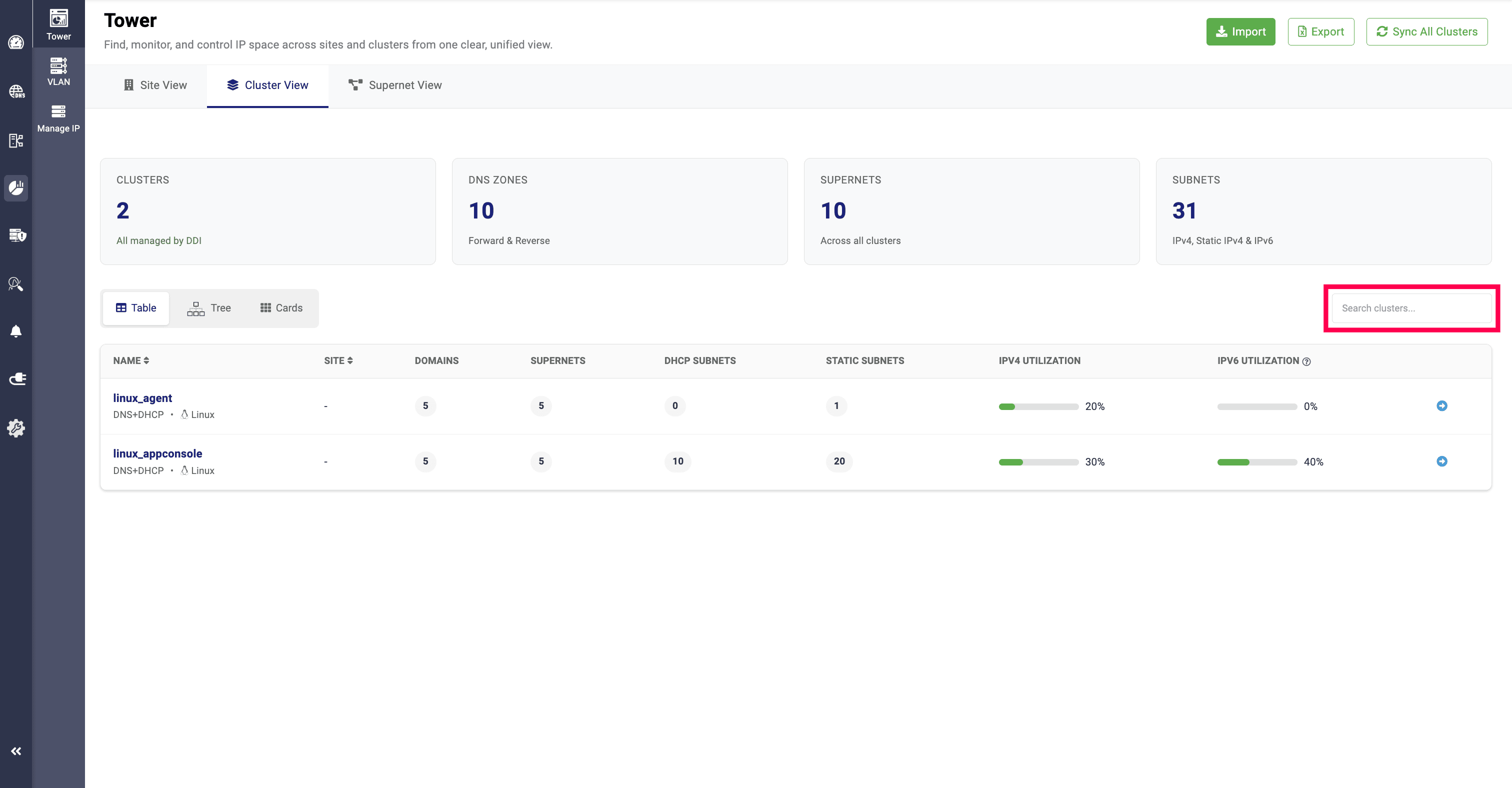Open the DNS globe icon in sidebar
The width and height of the screenshot is (1512, 788).
pyautogui.click(x=16, y=91)
